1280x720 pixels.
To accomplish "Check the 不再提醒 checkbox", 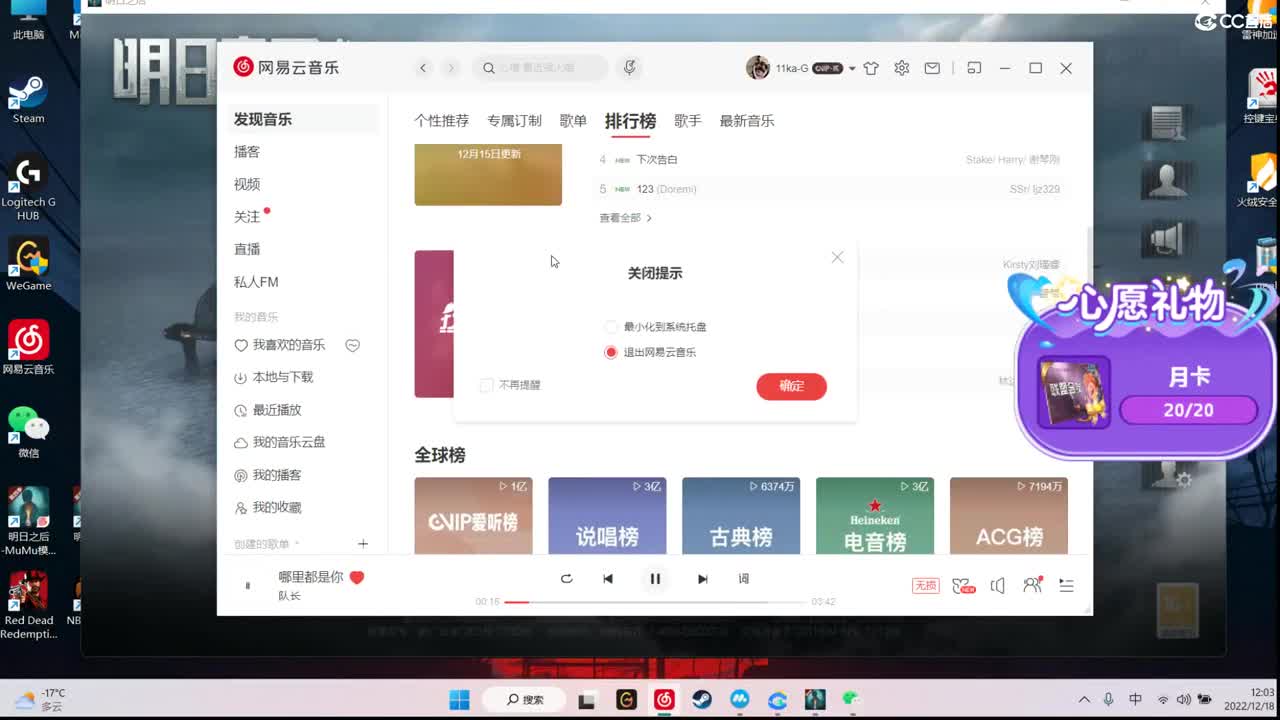I will click(486, 385).
